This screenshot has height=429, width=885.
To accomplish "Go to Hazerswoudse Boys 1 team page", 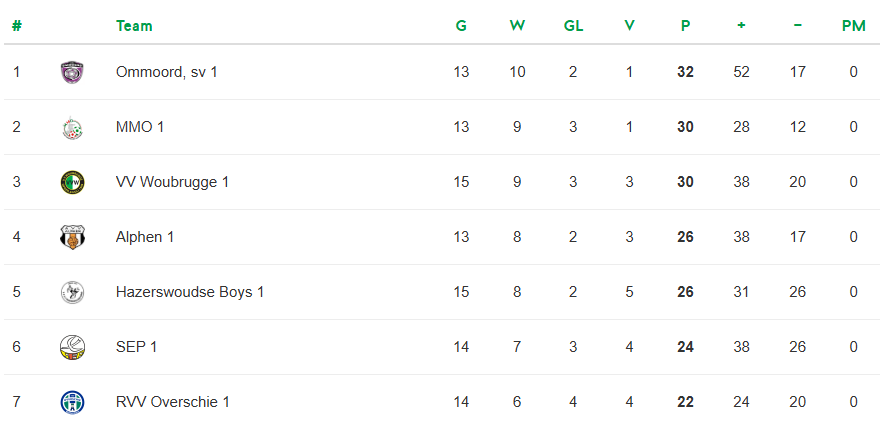I will [190, 292].
